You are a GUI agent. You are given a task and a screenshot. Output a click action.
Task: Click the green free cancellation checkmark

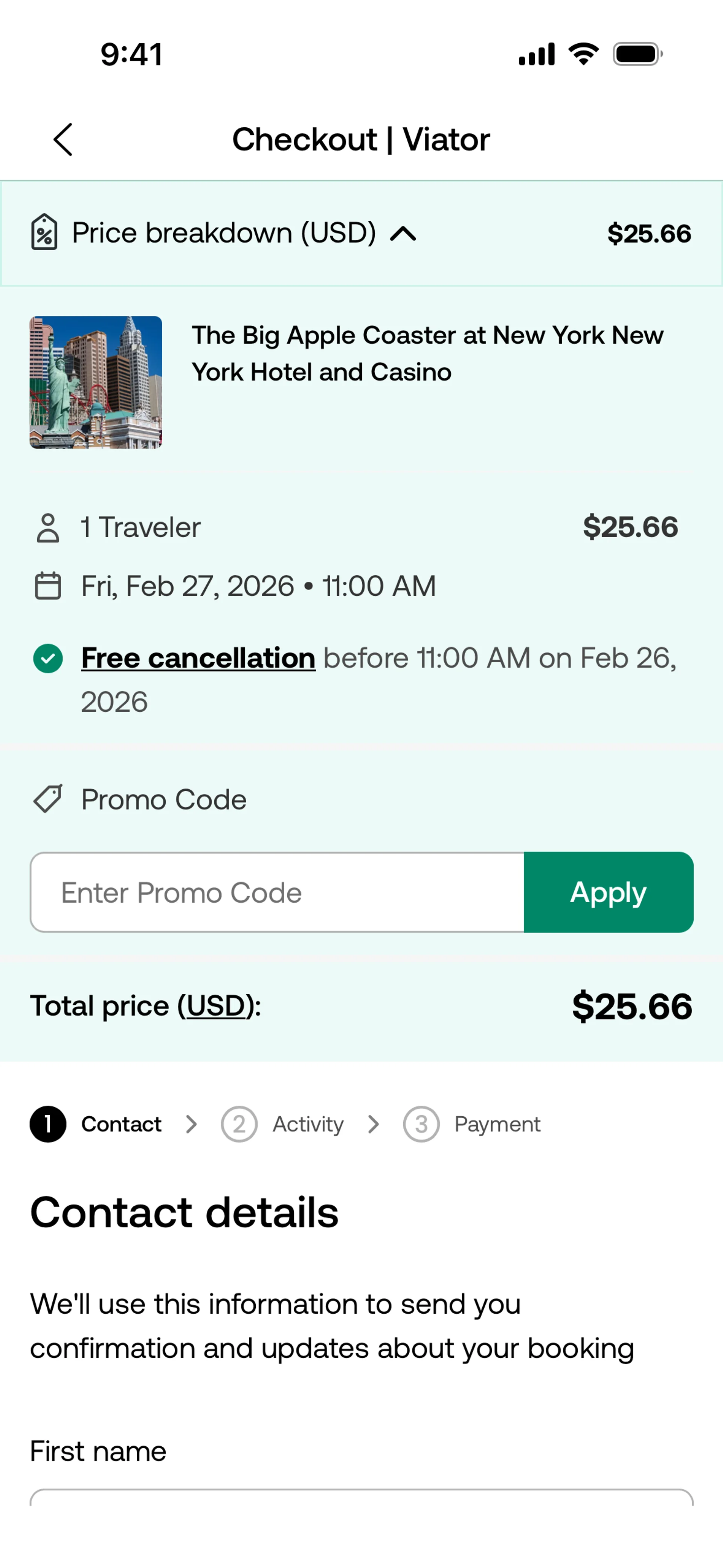point(48,659)
